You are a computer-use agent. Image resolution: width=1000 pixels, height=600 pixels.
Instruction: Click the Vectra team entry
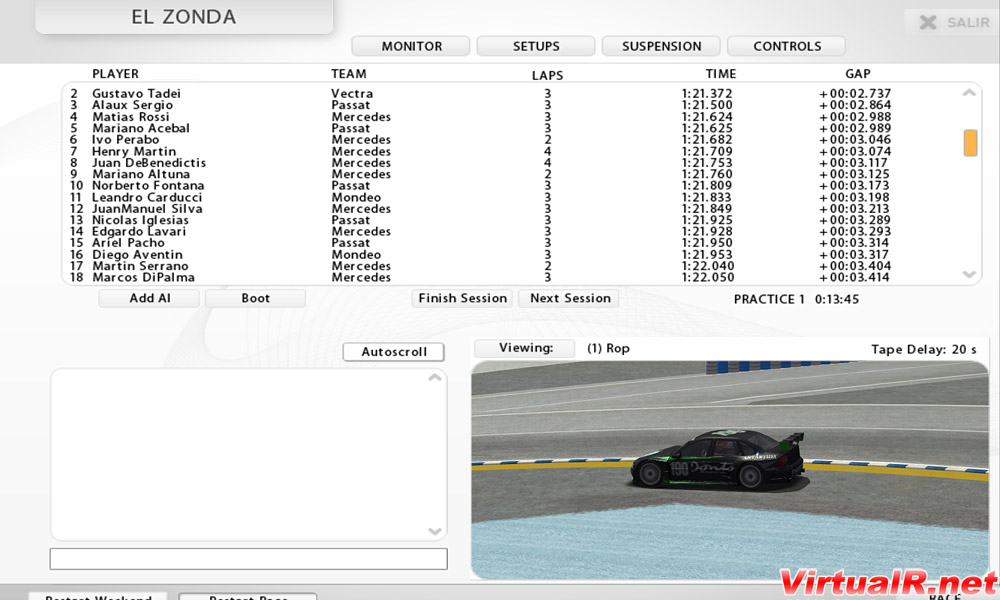point(352,94)
